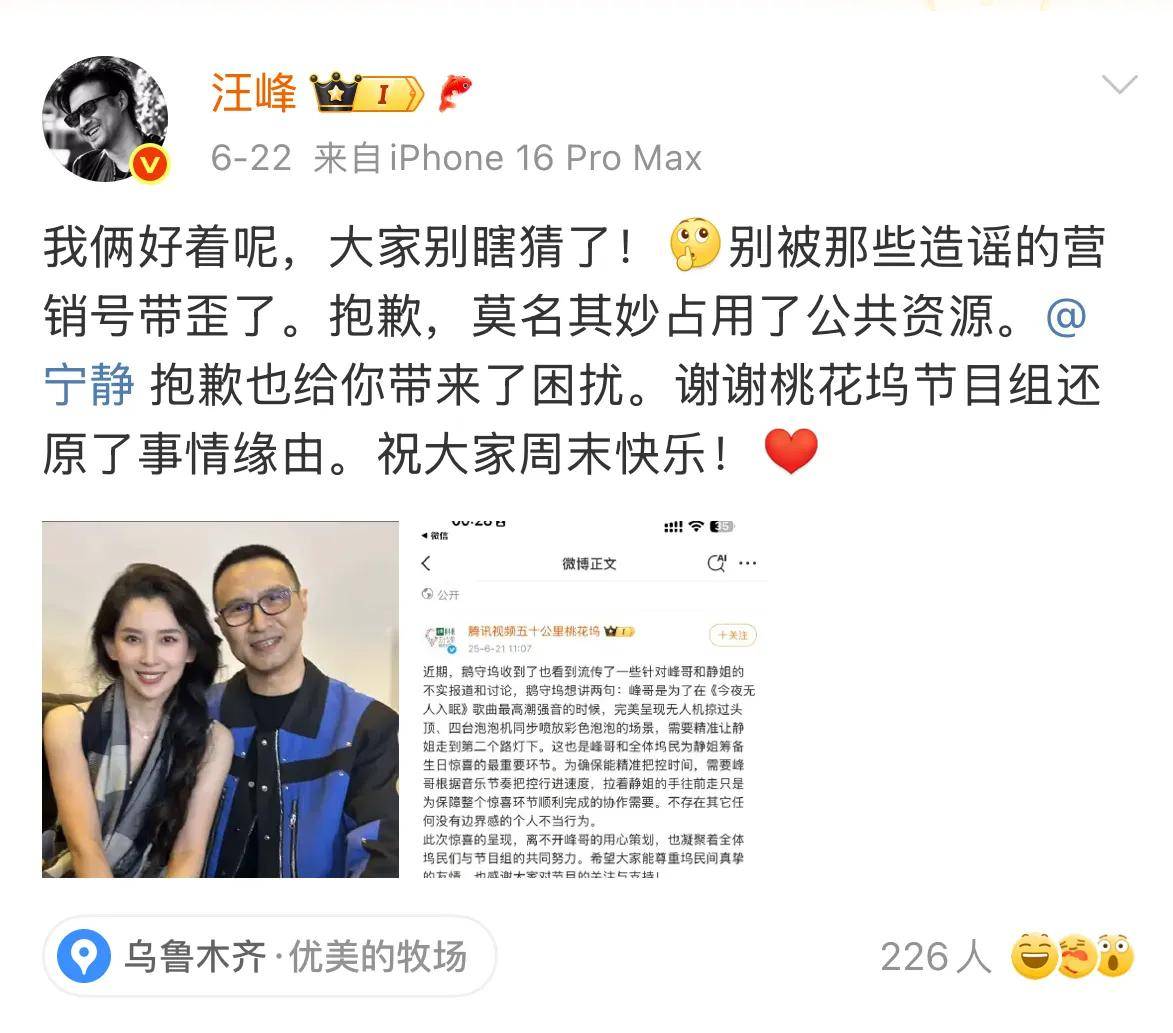
Task: Tap the orange verified V badge
Action: (150, 163)
